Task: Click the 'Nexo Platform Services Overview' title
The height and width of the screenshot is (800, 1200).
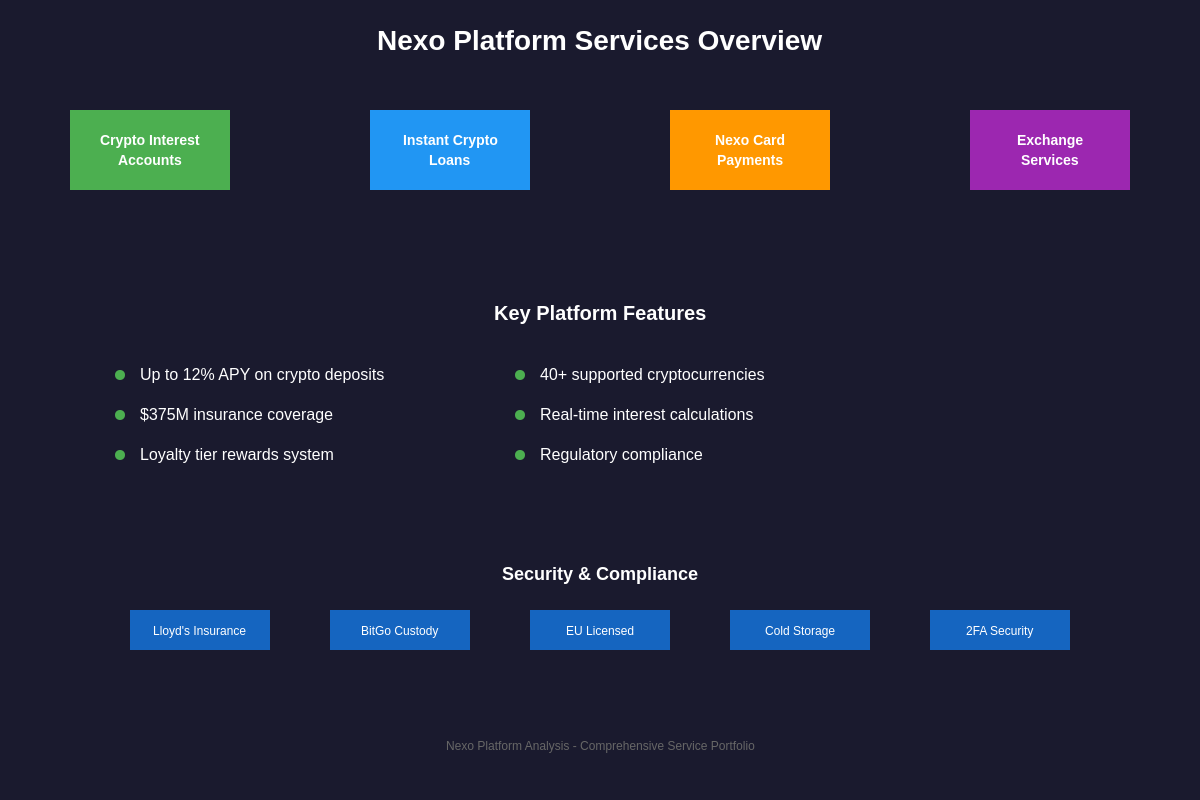Action: (x=600, y=41)
